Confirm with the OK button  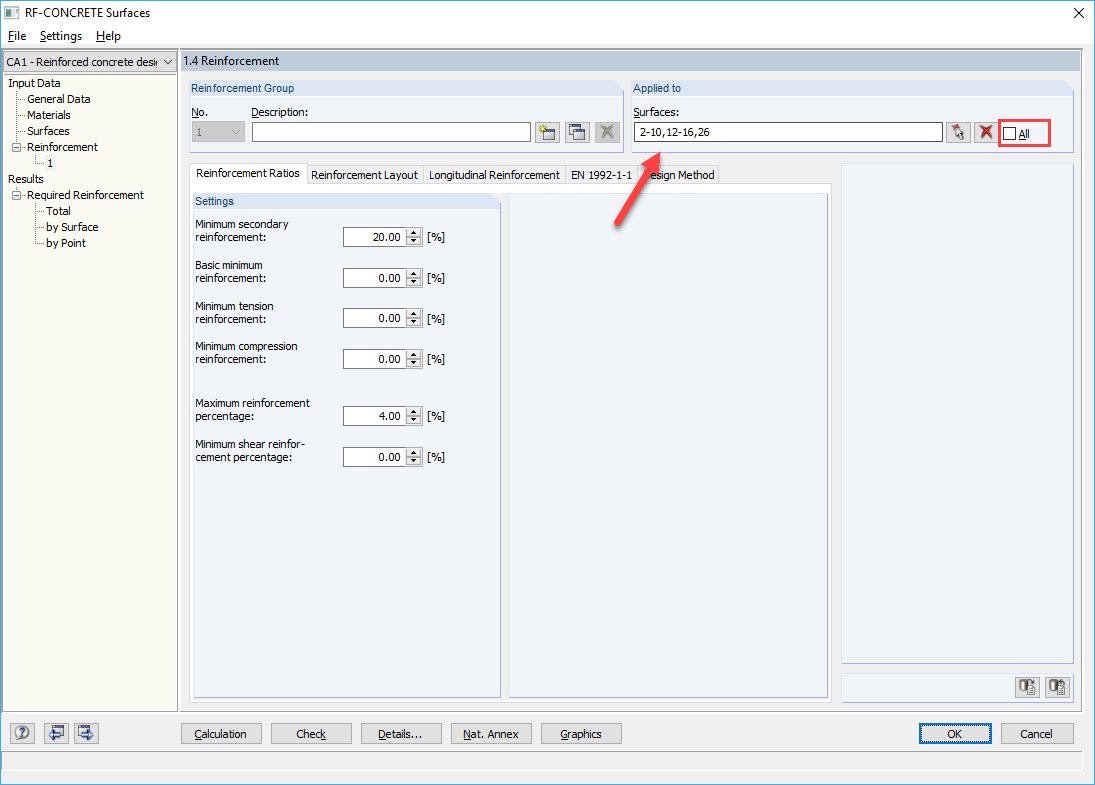pyautogui.click(x=955, y=734)
